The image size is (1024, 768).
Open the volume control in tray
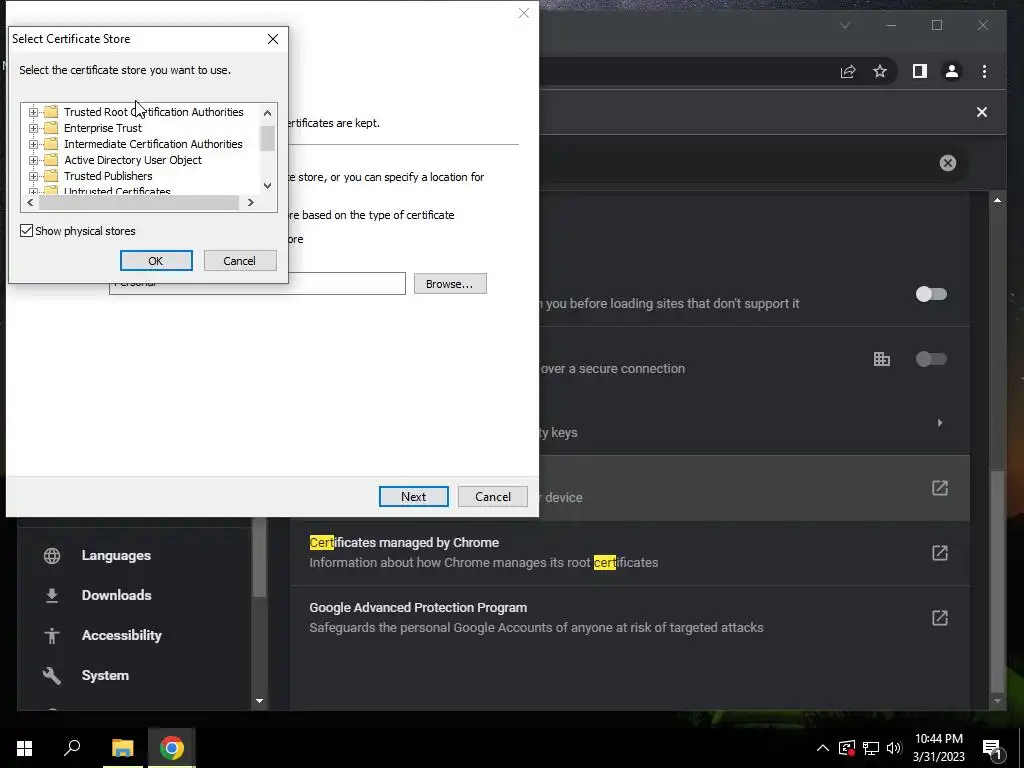tap(894, 748)
